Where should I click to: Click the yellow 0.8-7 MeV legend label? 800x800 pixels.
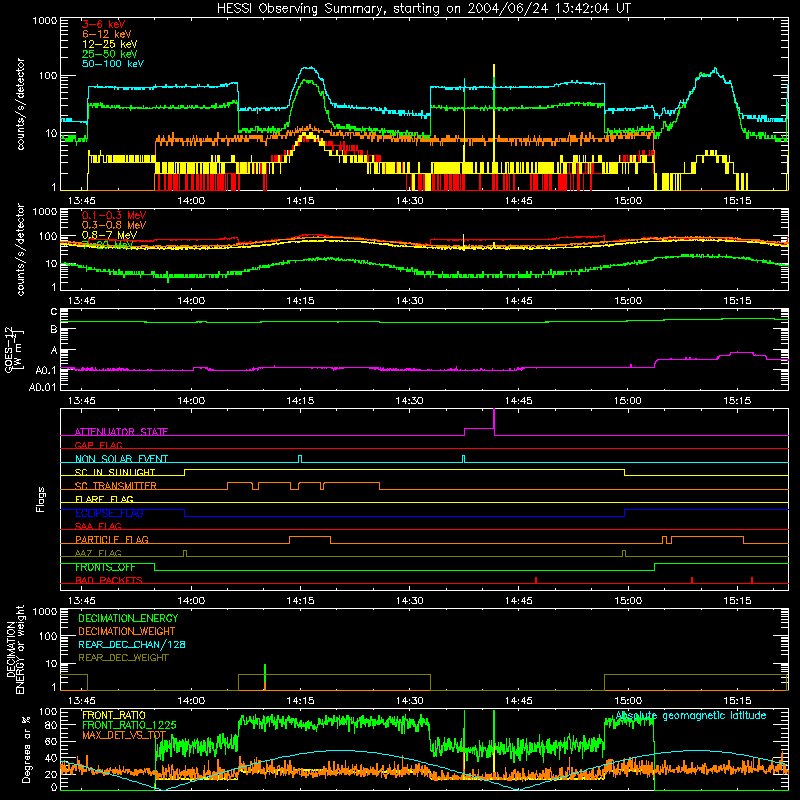click(109, 235)
